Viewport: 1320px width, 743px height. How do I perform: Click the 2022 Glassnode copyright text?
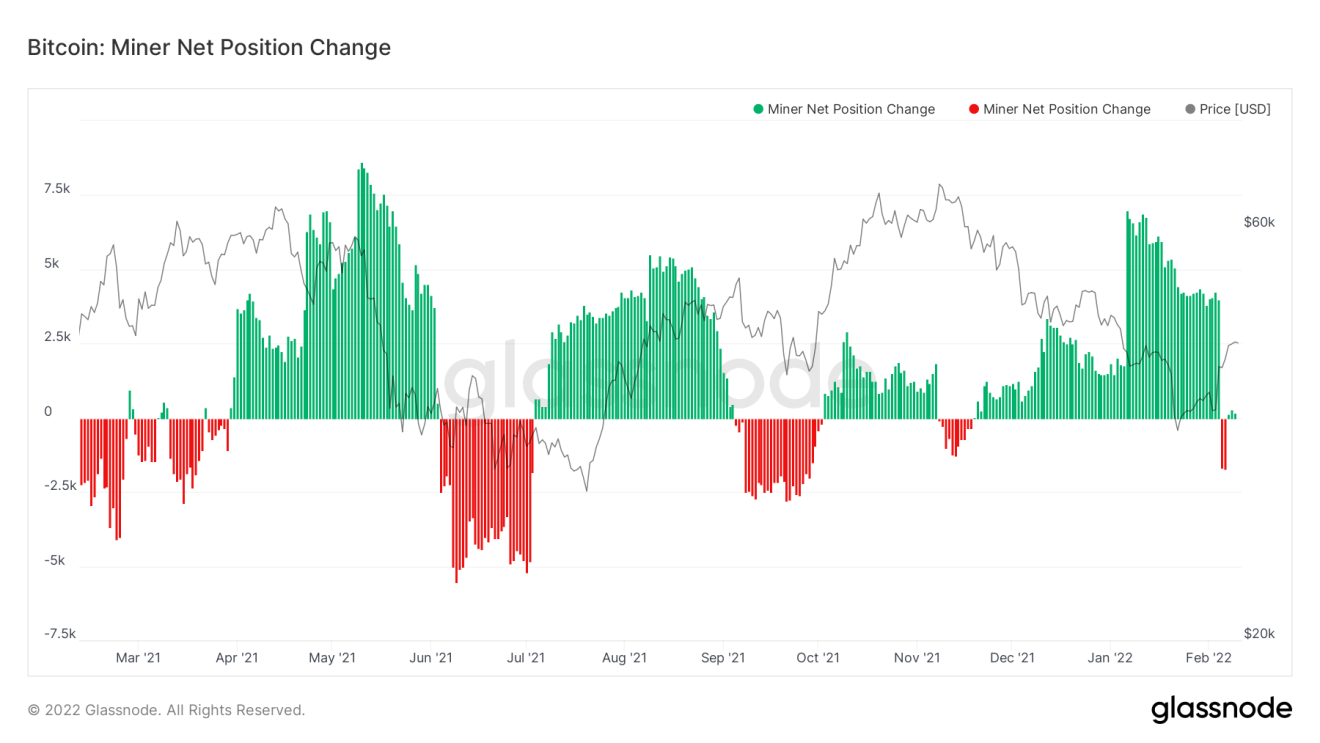tap(166, 710)
